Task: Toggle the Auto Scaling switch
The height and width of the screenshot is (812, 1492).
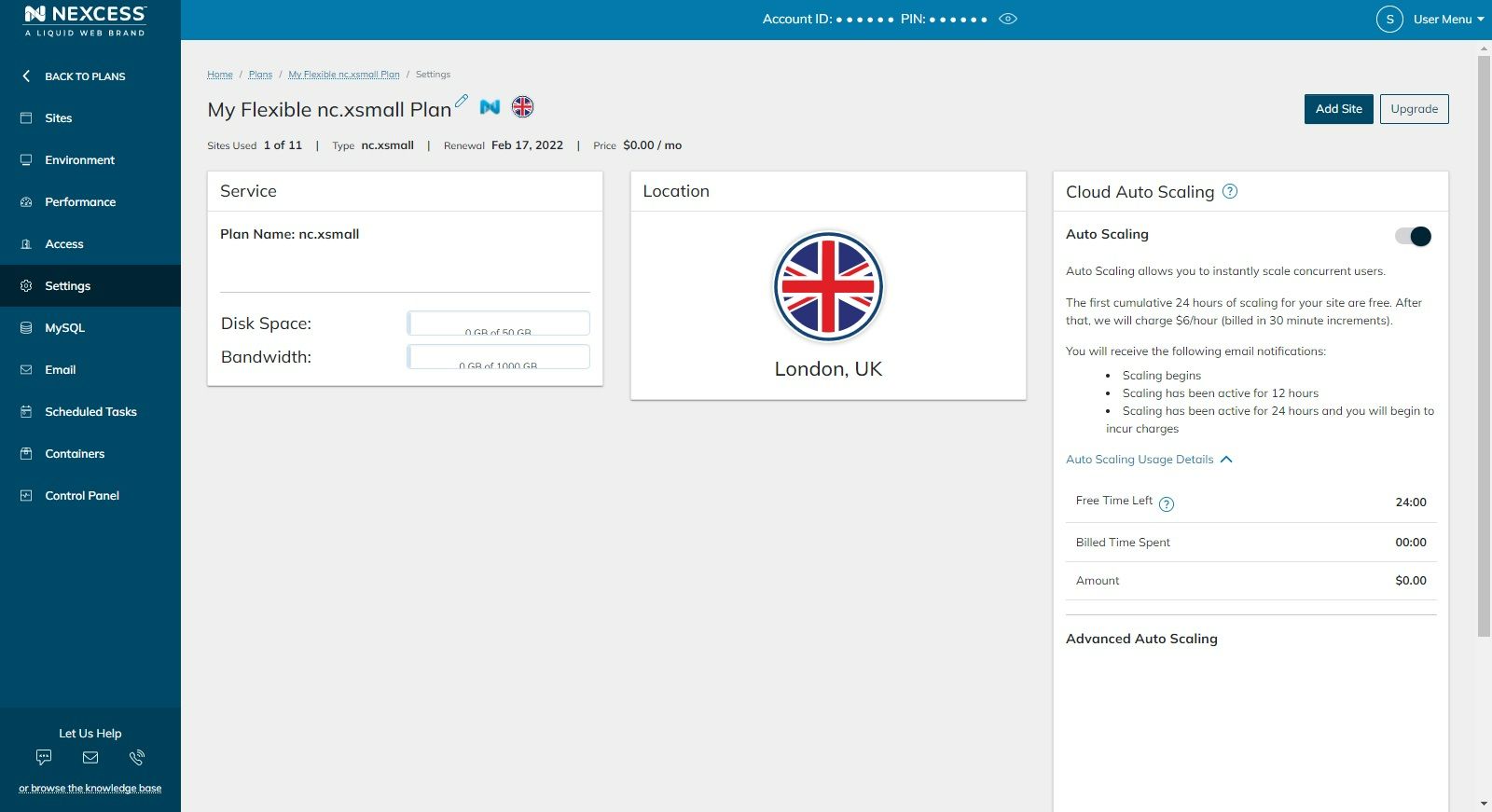Action: tap(1413, 236)
